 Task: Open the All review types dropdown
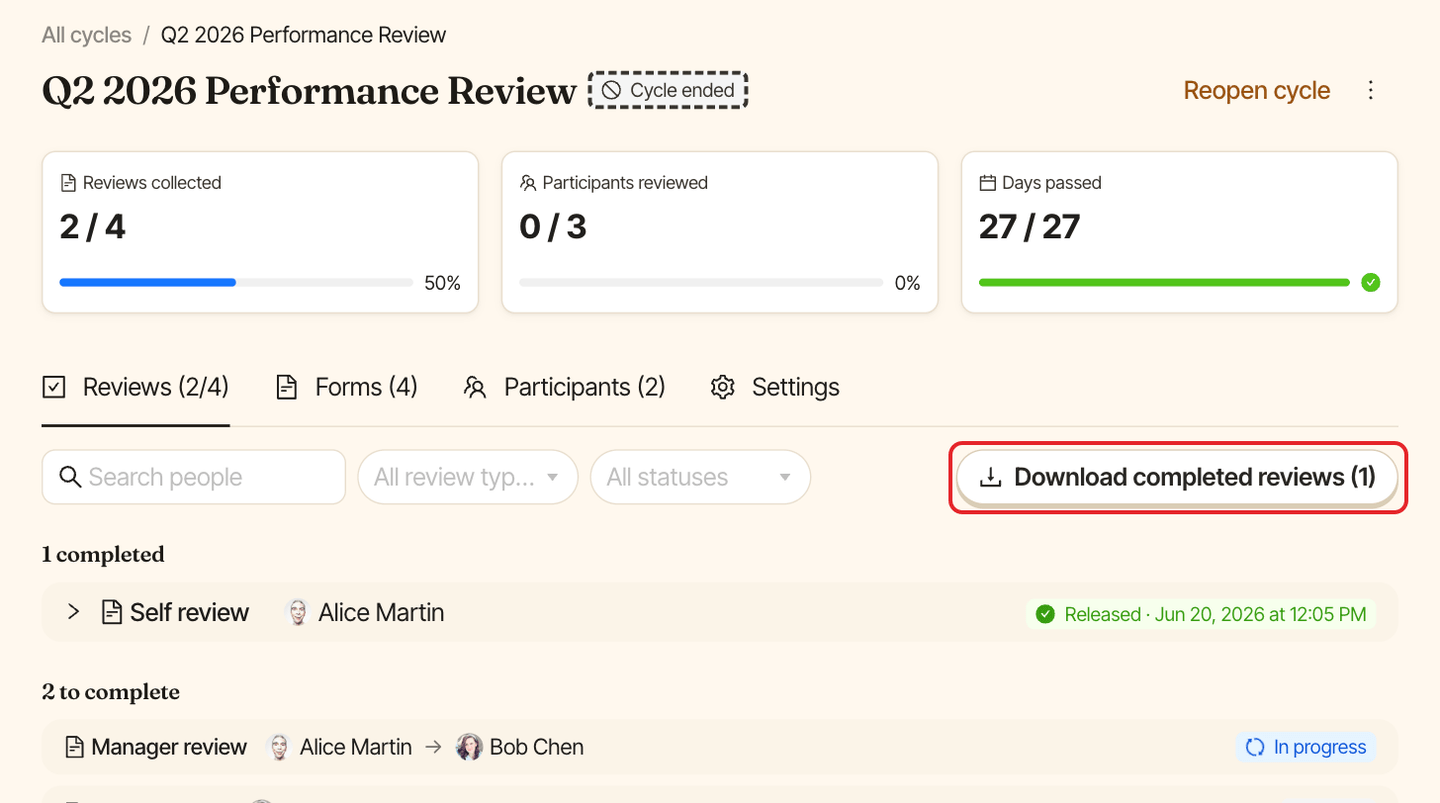[468, 477]
